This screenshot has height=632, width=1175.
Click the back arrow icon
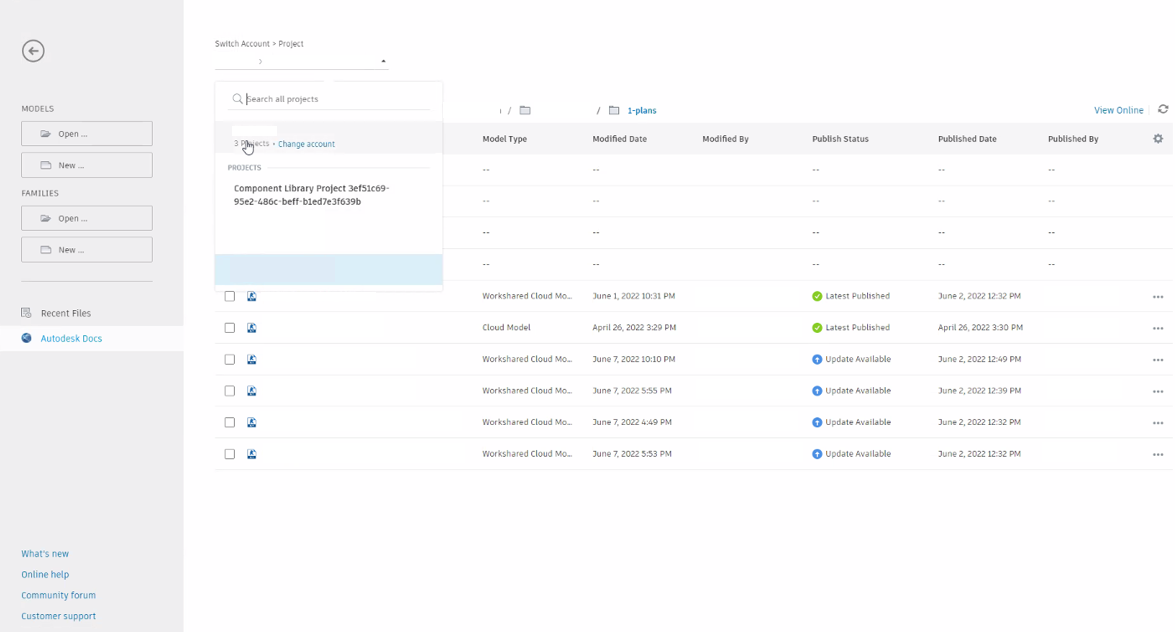pos(33,51)
